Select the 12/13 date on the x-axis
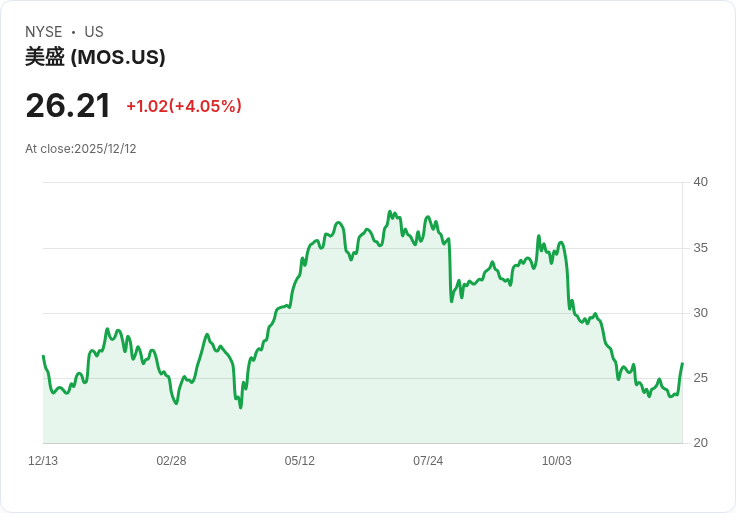This screenshot has height=513, width=736. pyautogui.click(x=43, y=461)
